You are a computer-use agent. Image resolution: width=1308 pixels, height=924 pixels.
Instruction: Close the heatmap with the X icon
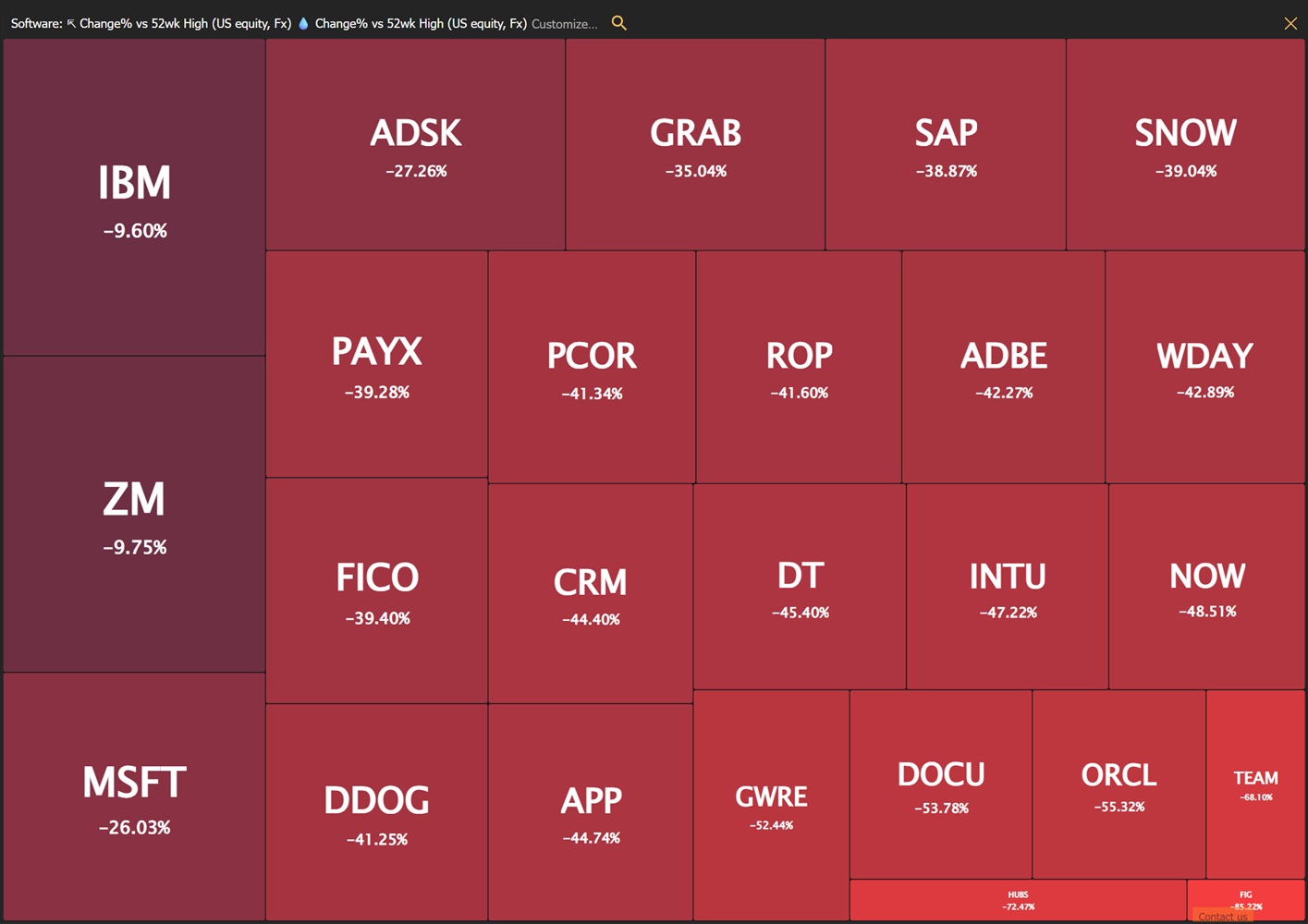point(1290,23)
